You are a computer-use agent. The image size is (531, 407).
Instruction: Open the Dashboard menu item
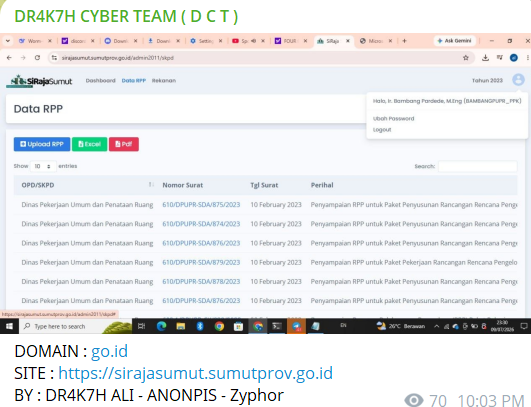click(x=101, y=81)
